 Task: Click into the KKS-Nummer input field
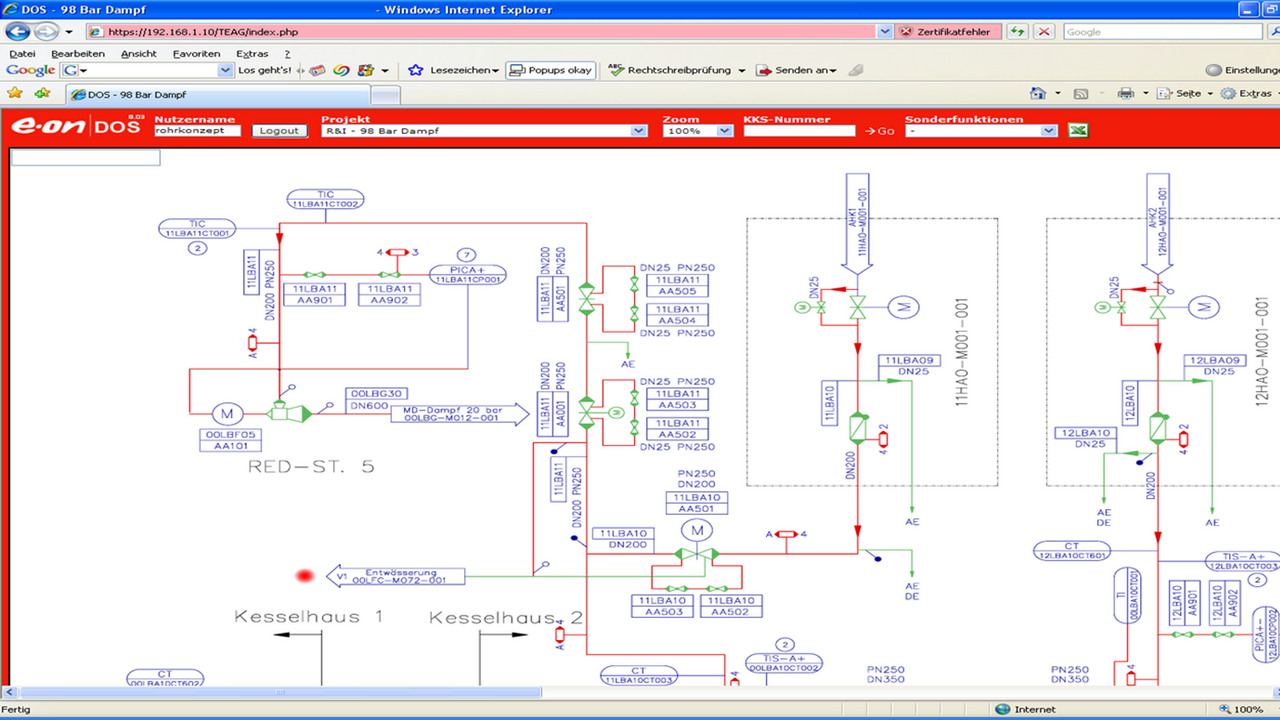point(799,131)
